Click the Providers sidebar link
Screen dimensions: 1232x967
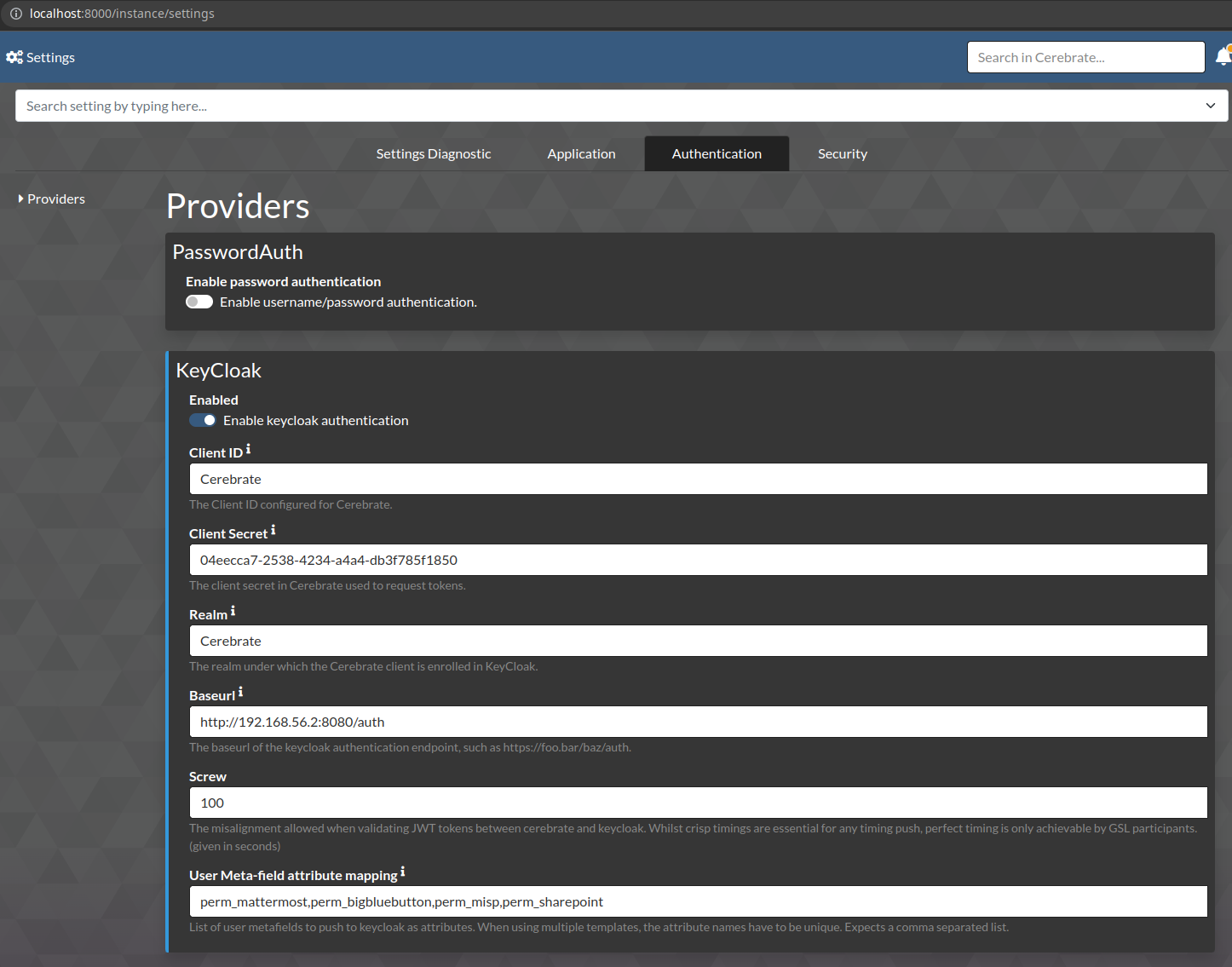56,199
